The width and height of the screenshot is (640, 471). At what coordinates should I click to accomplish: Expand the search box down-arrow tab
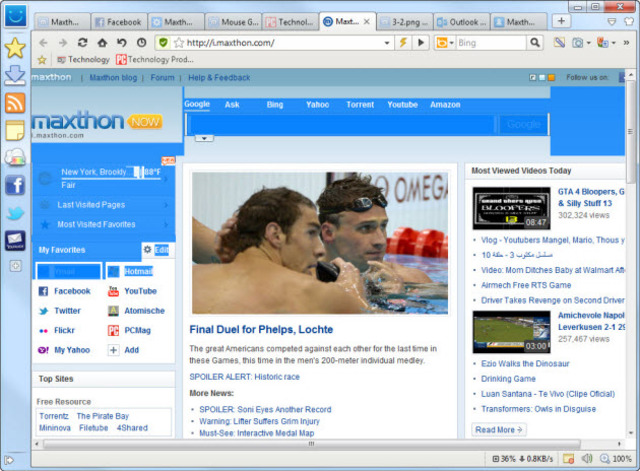pos(204,138)
